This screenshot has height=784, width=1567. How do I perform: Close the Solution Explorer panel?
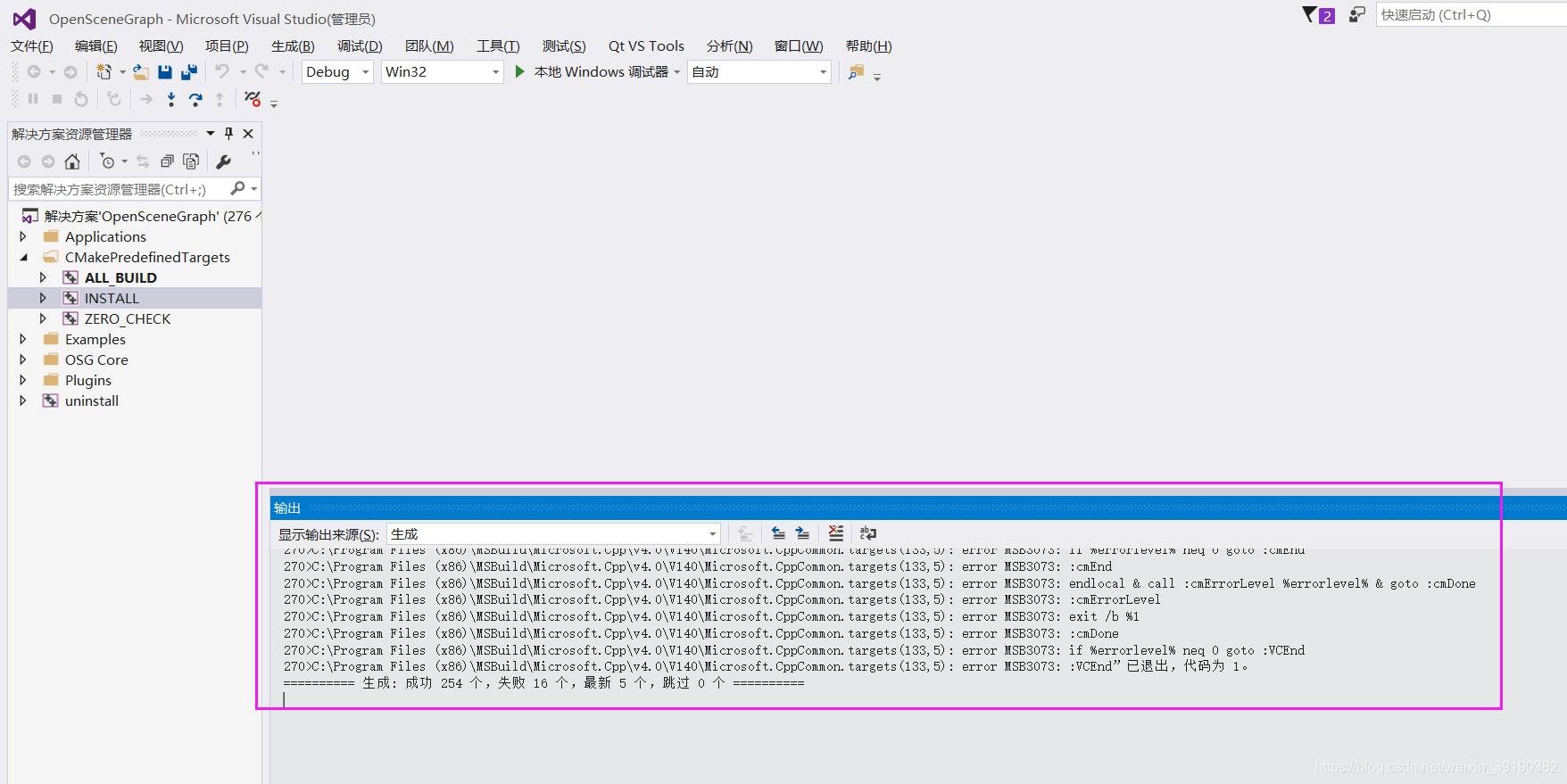pos(248,134)
